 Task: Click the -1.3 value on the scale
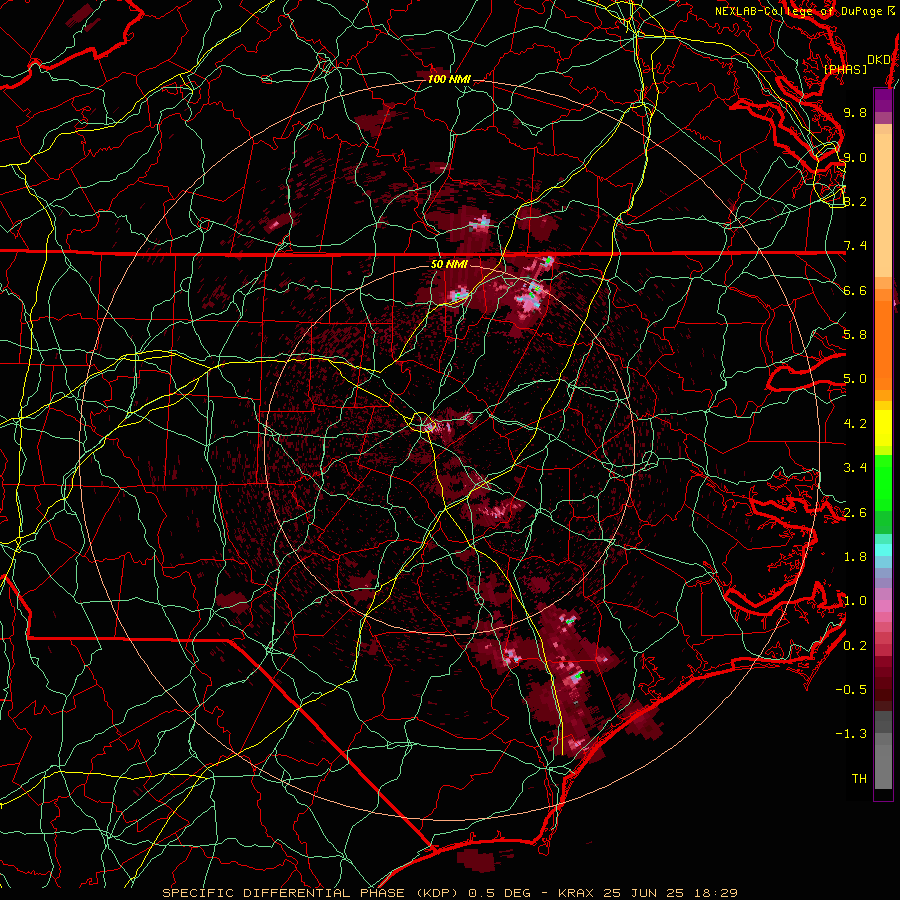851,735
